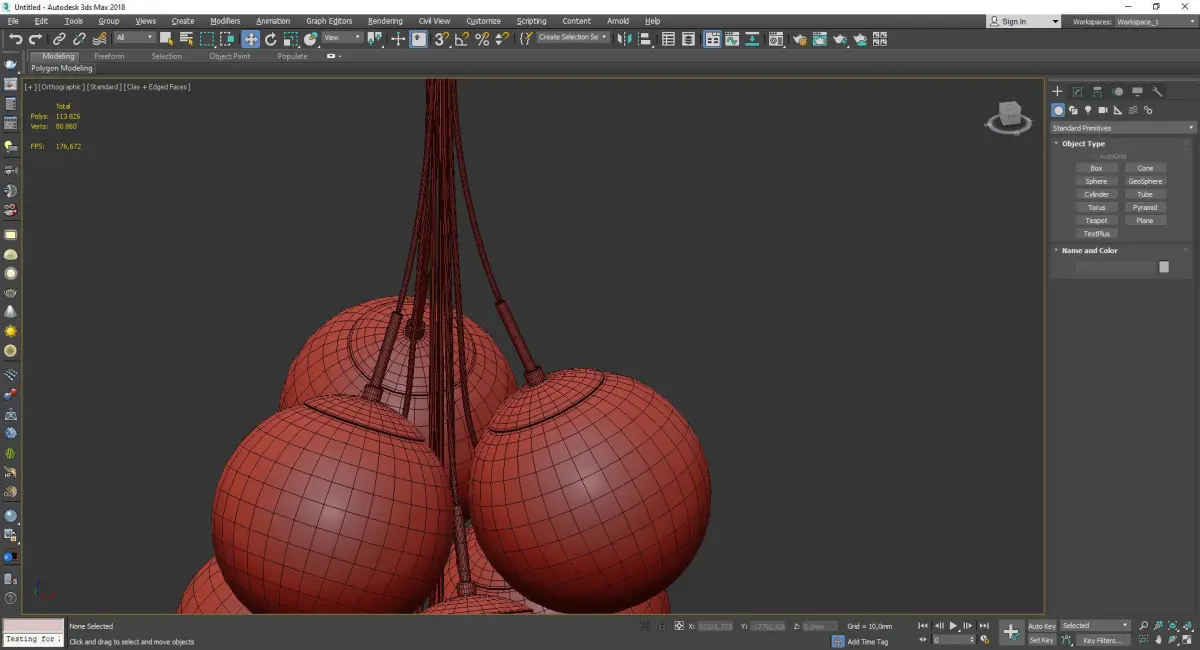The width and height of the screenshot is (1200, 650).
Task: Choose the Select Object tool
Action: coord(166,39)
